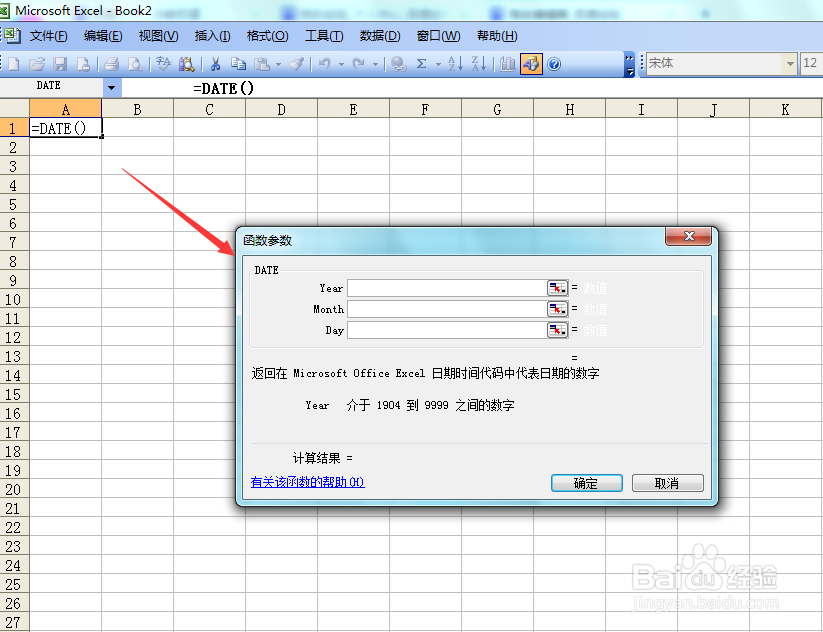Select column A header
The width and height of the screenshot is (823, 632).
tap(66, 109)
